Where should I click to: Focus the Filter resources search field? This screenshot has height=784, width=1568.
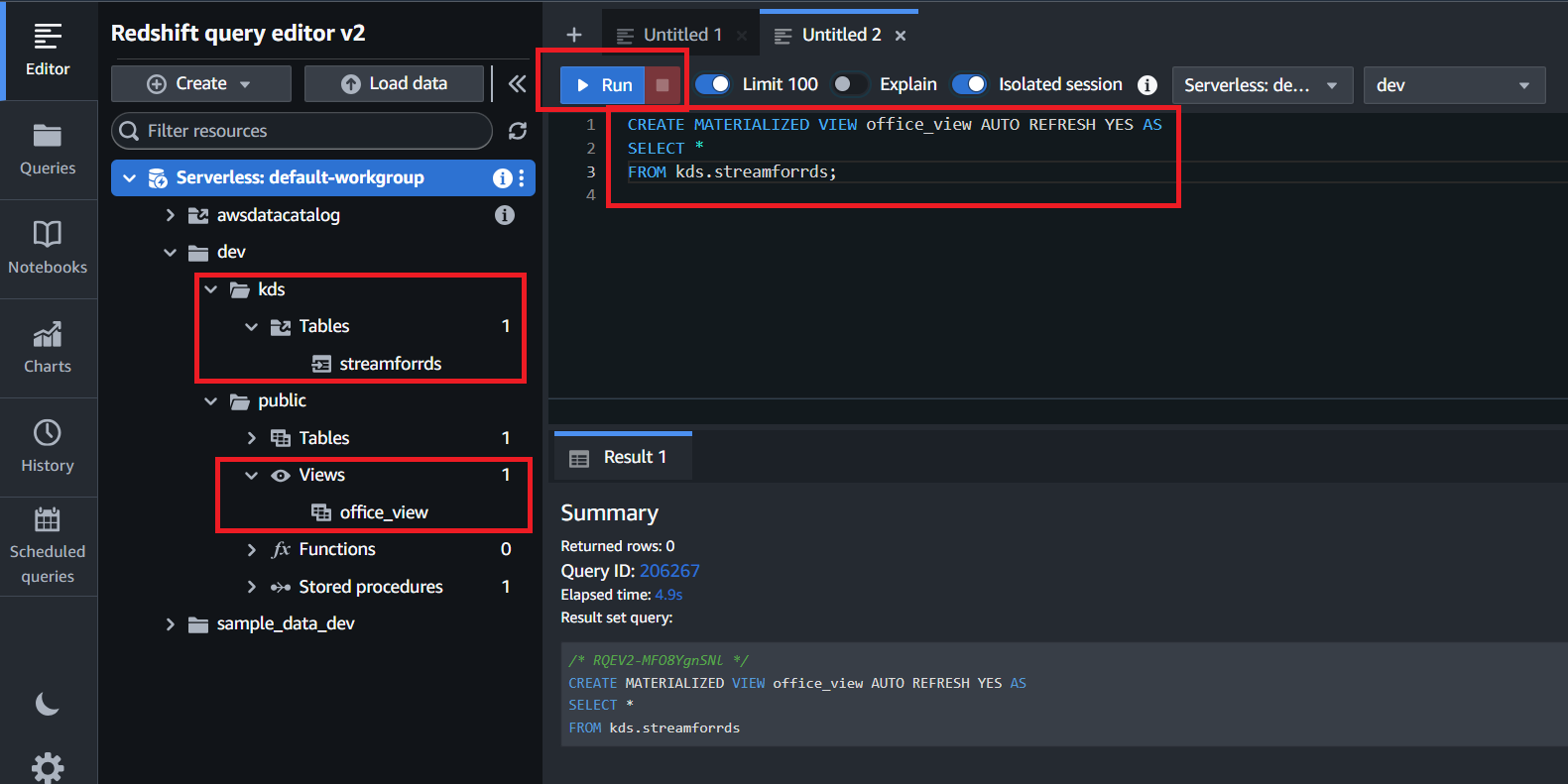click(302, 131)
